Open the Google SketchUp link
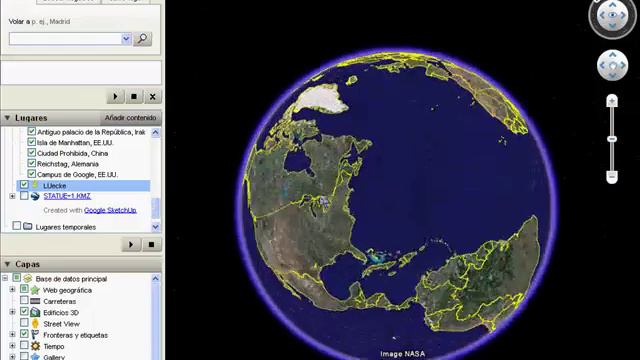640x360 pixels. 110,210
